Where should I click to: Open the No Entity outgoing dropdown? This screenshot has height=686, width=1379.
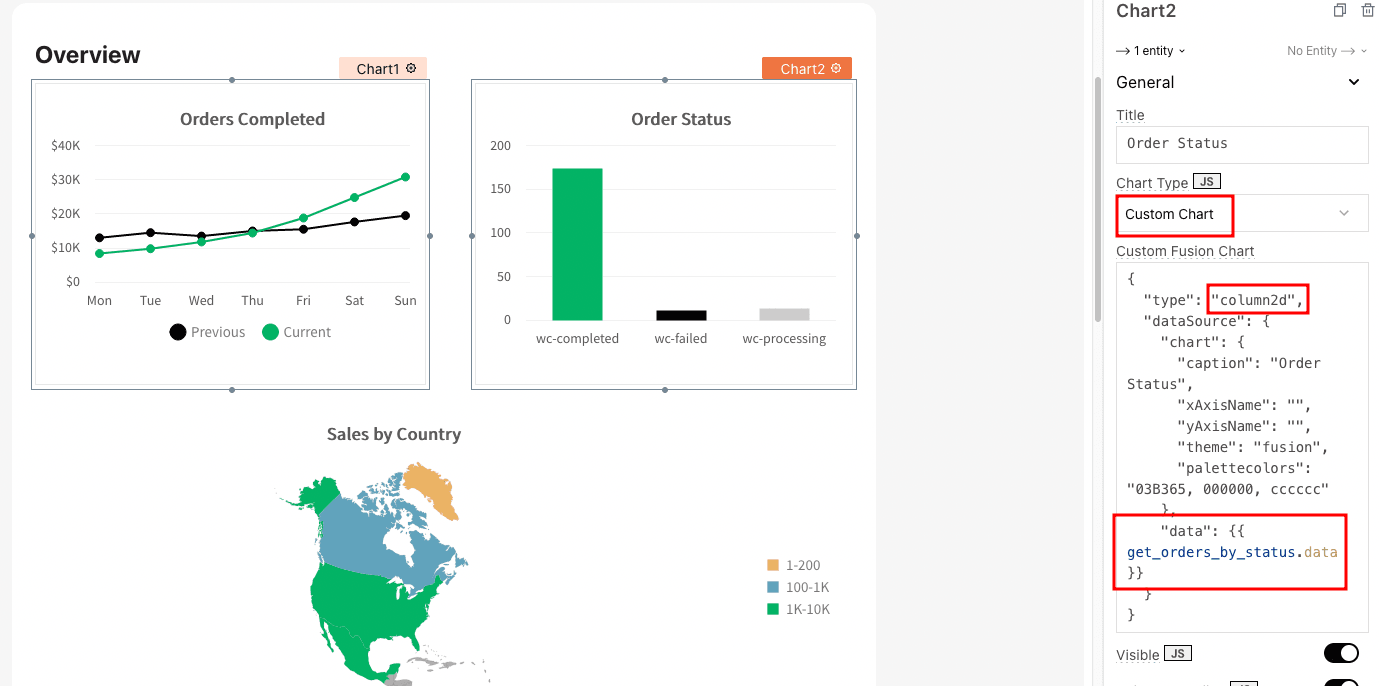[x=1326, y=51]
